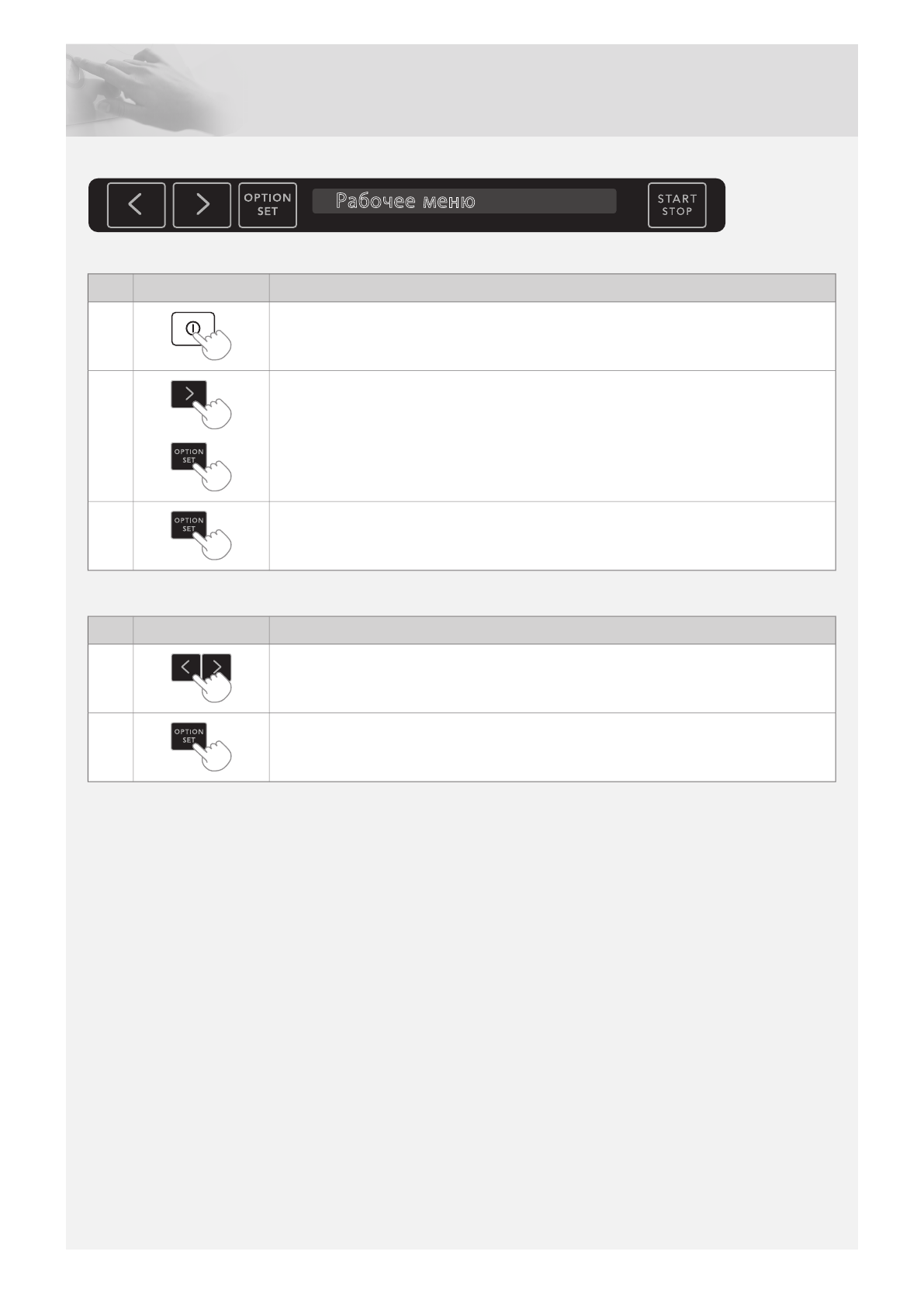Click the OPTION SET button on control panel
The width and height of the screenshot is (924, 1307).
[268, 205]
